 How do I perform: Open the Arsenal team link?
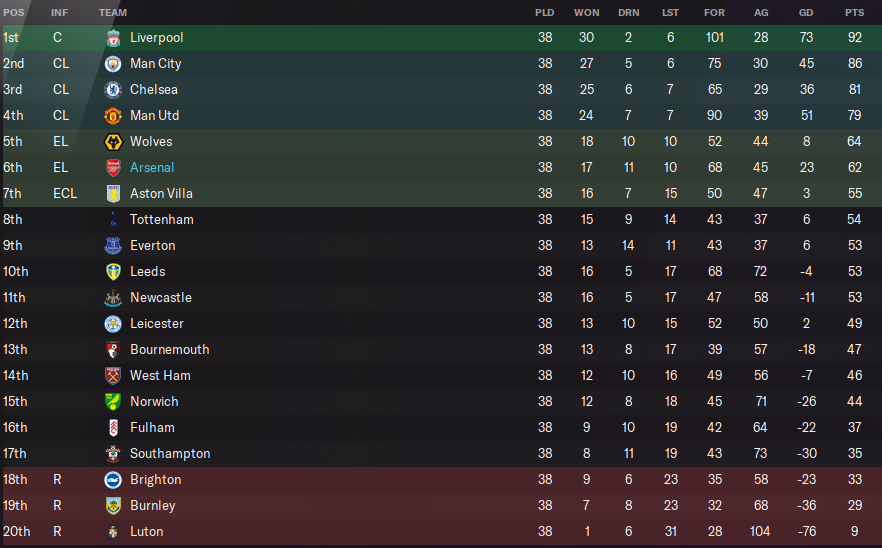pos(152,167)
